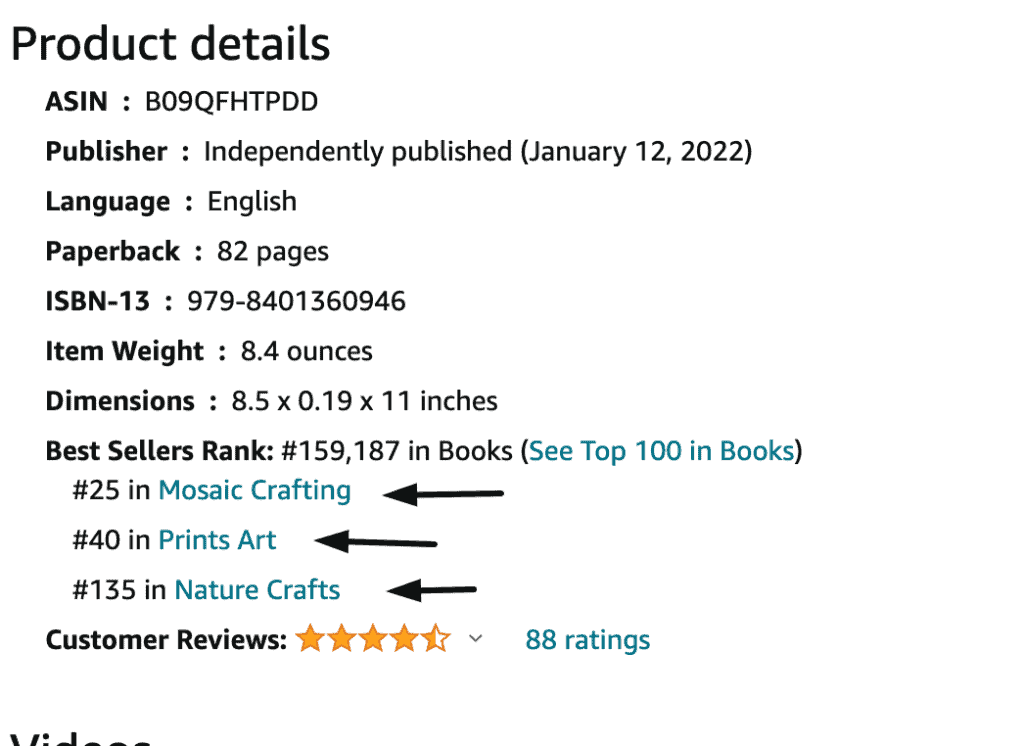Expand the customer reviews rating chevron

pos(476,638)
